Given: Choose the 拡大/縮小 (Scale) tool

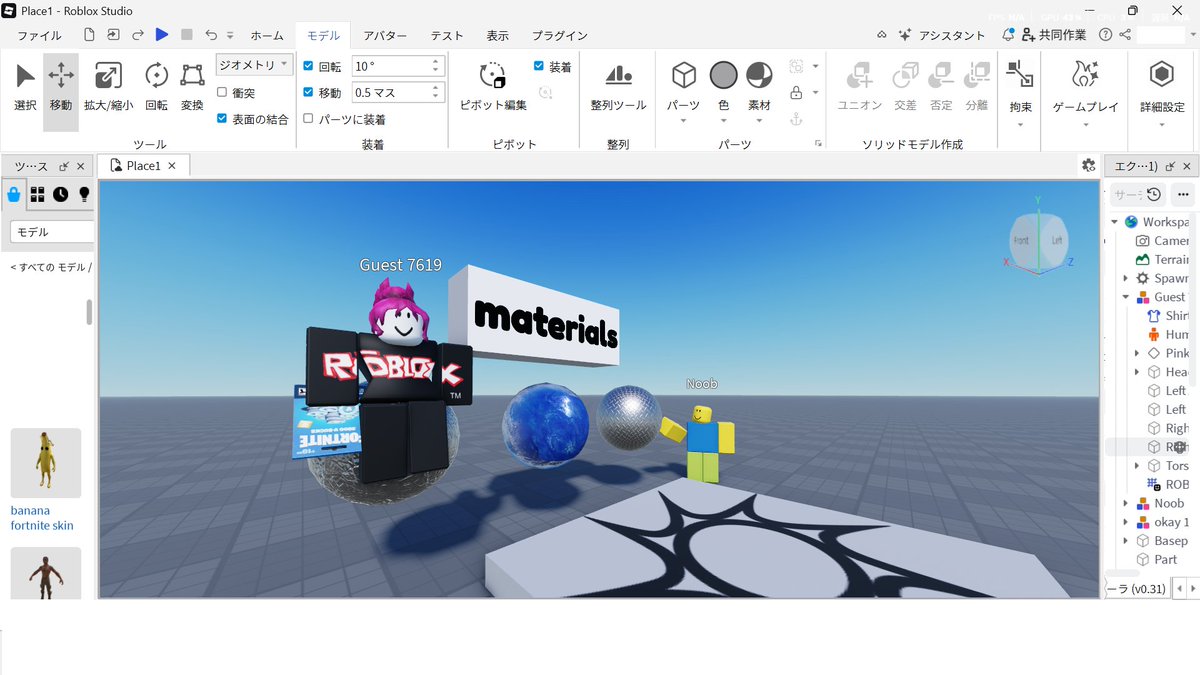Looking at the screenshot, I should [108, 88].
